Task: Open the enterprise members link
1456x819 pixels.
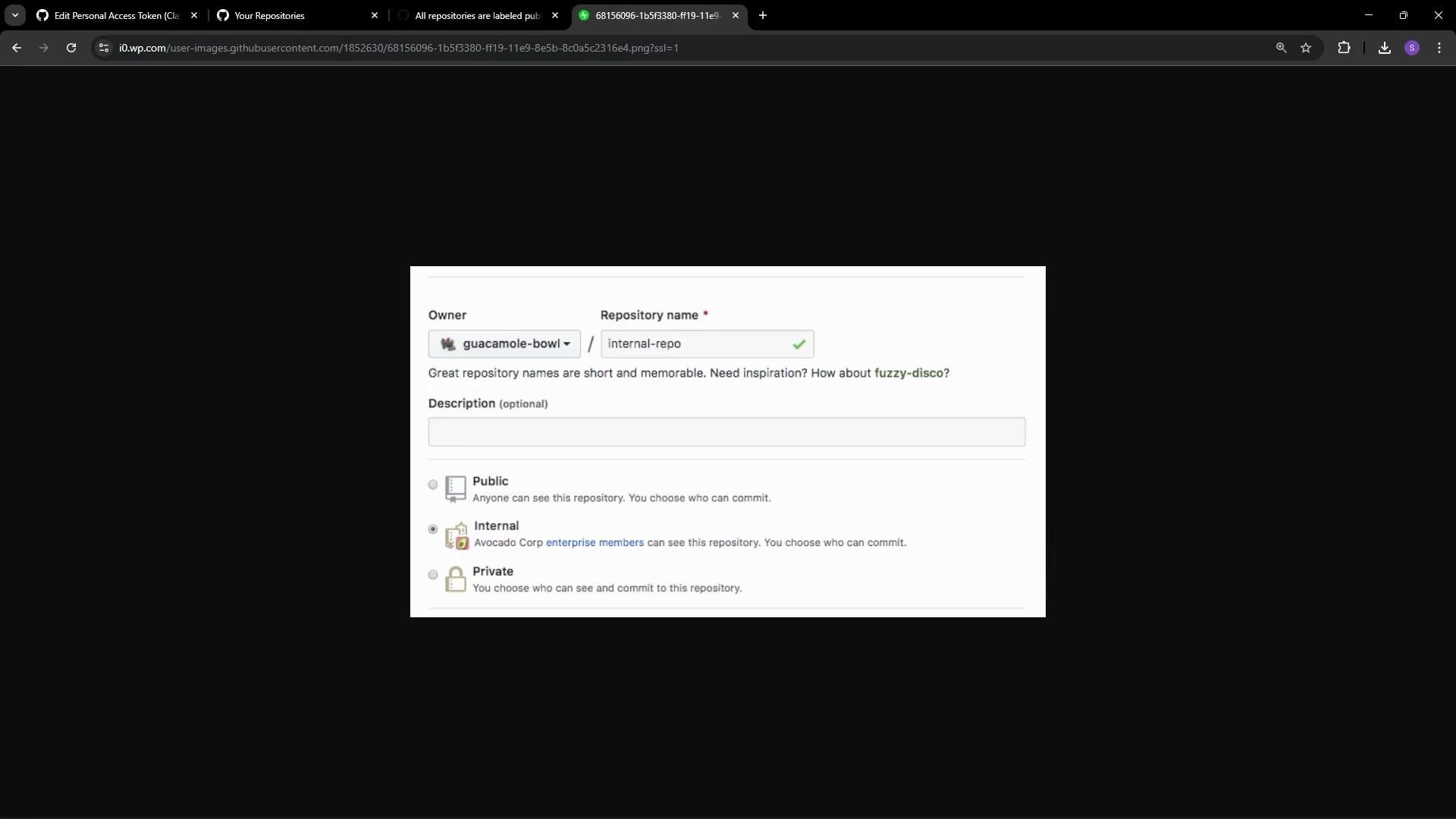Action: coord(595,543)
